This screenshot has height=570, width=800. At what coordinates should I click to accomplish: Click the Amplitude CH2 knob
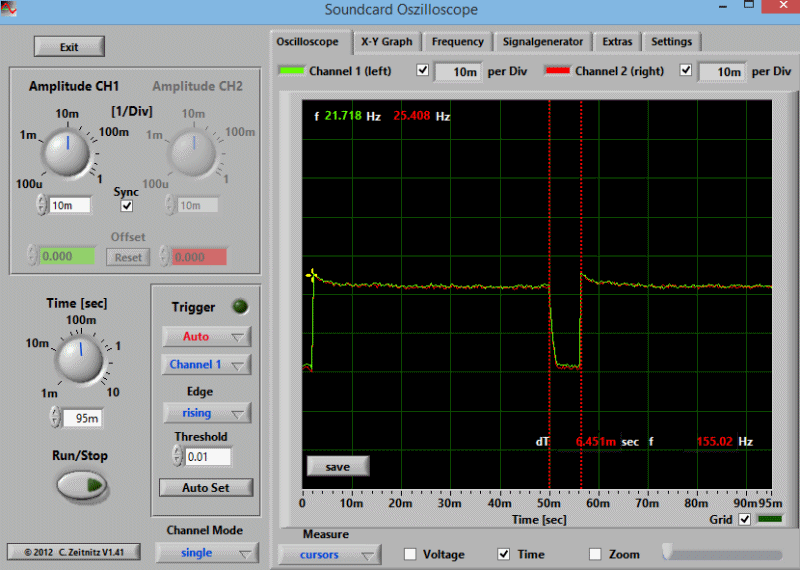(193, 152)
